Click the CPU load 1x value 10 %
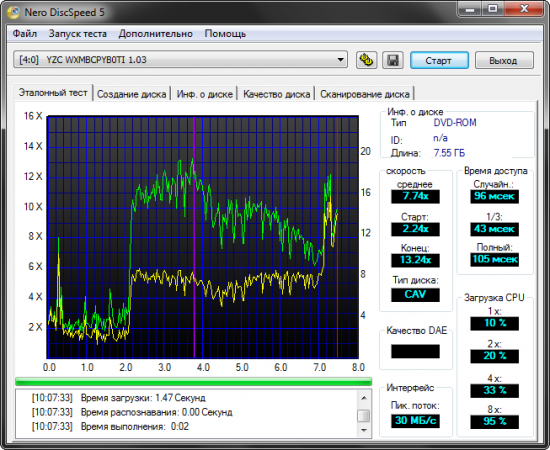This screenshot has height=450, width=550. (495, 323)
